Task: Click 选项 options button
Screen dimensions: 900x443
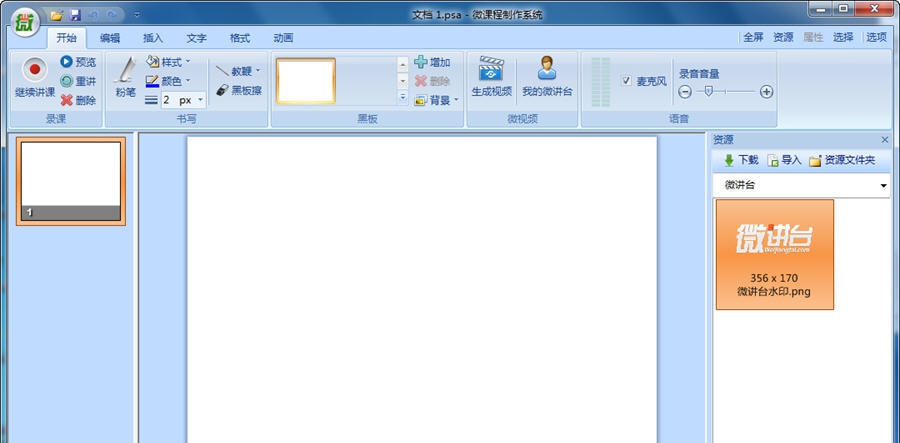Action: (x=876, y=37)
